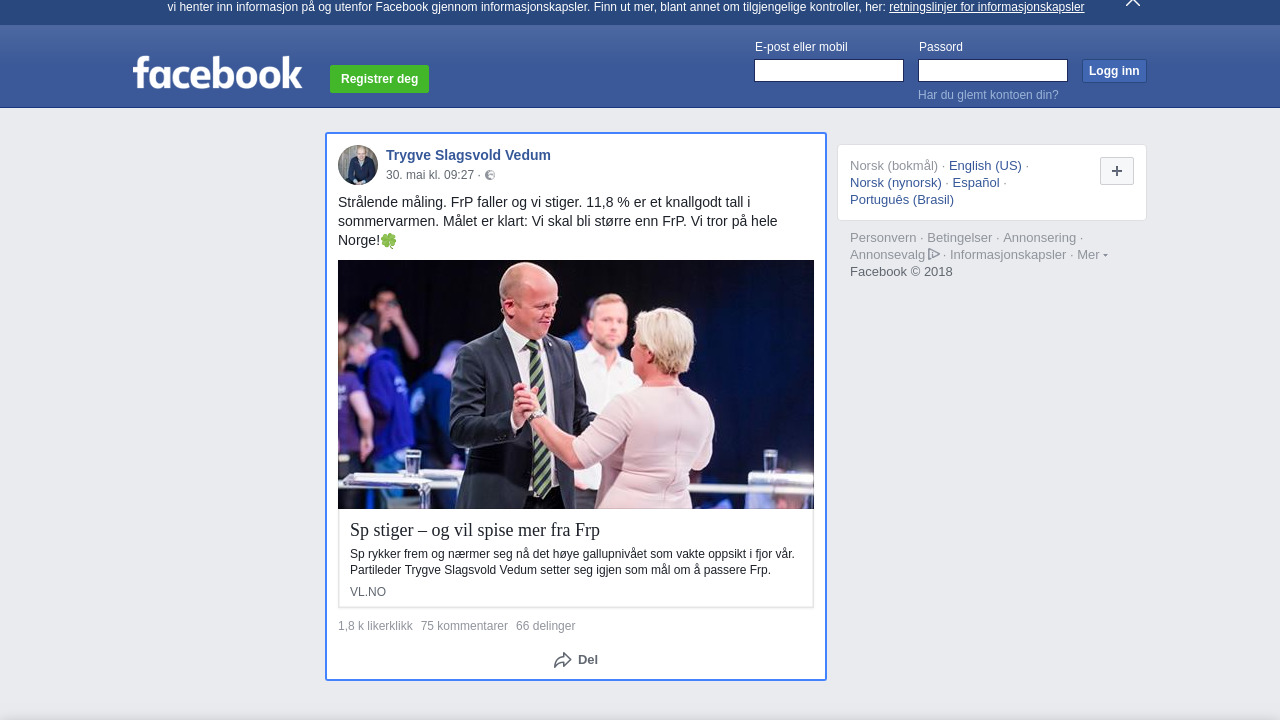View the 1,8 k likerklikk count
Image resolution: width=1280 pixels, height=720 pixels.
click(x=375, y=626)
